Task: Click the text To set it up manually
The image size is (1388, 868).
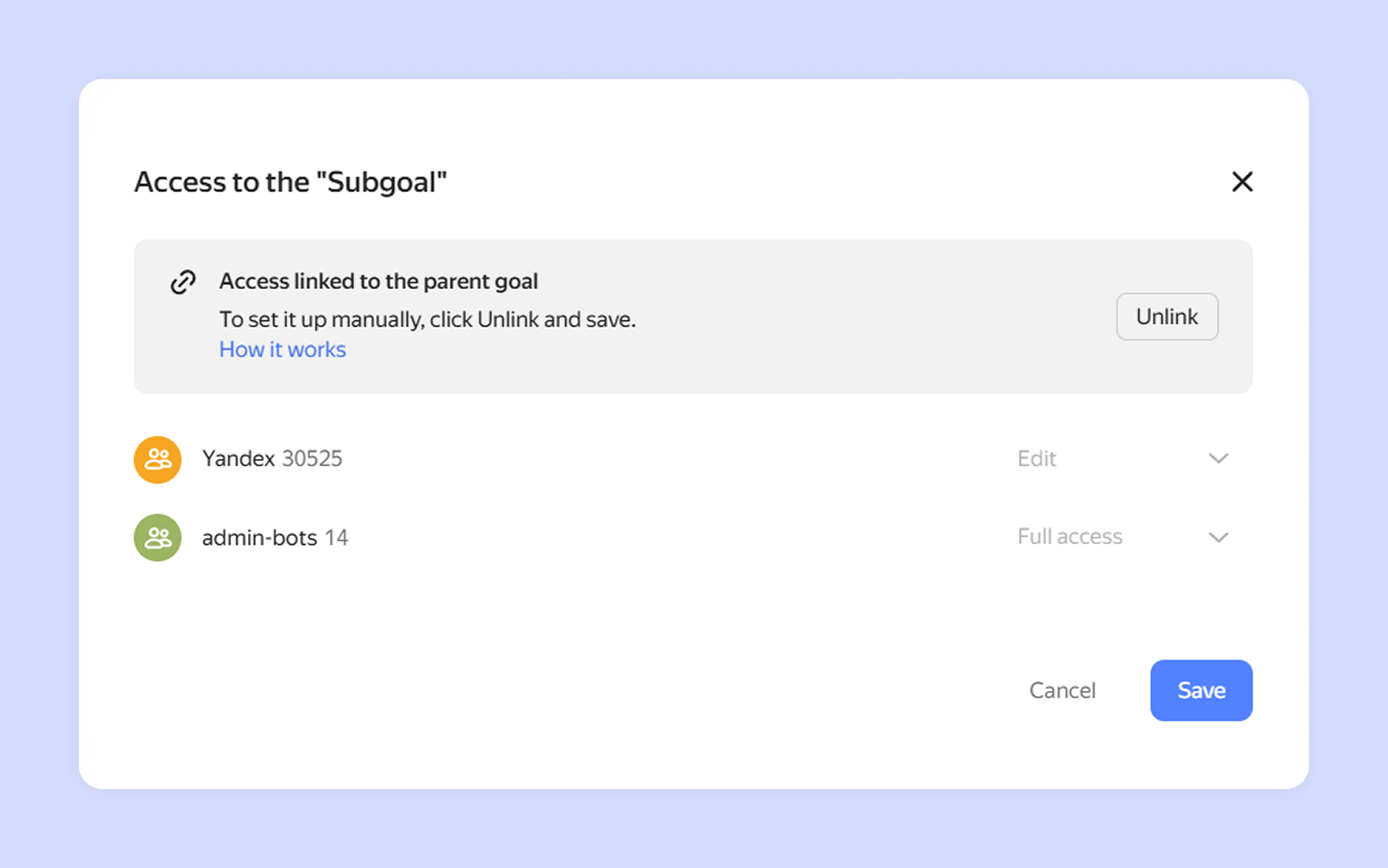Action: pyautogui.click(x=427, y=319)
